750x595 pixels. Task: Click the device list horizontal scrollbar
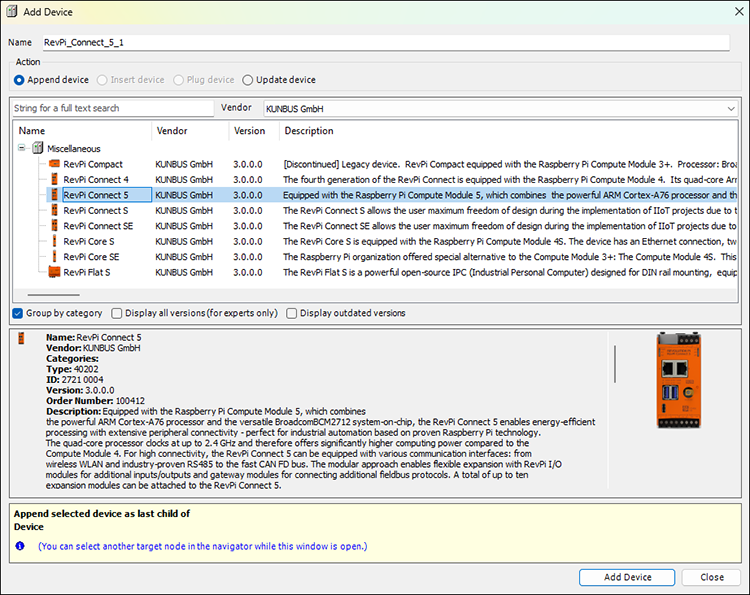(54, 295)
